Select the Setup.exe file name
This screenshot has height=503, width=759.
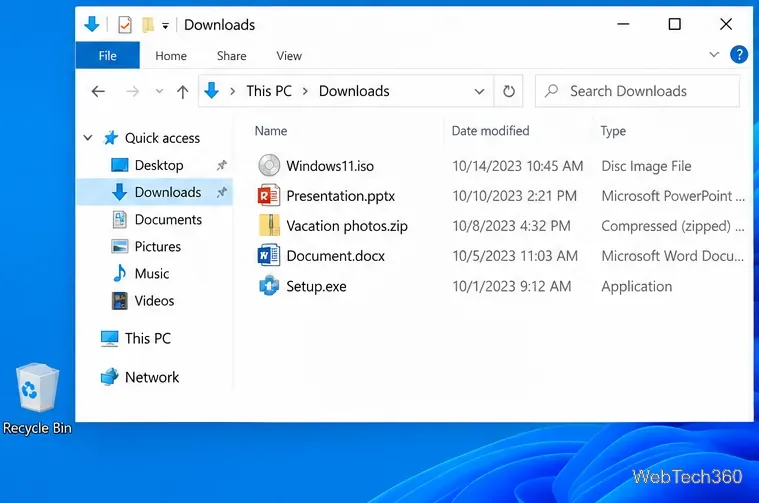(x=316, y=286)
